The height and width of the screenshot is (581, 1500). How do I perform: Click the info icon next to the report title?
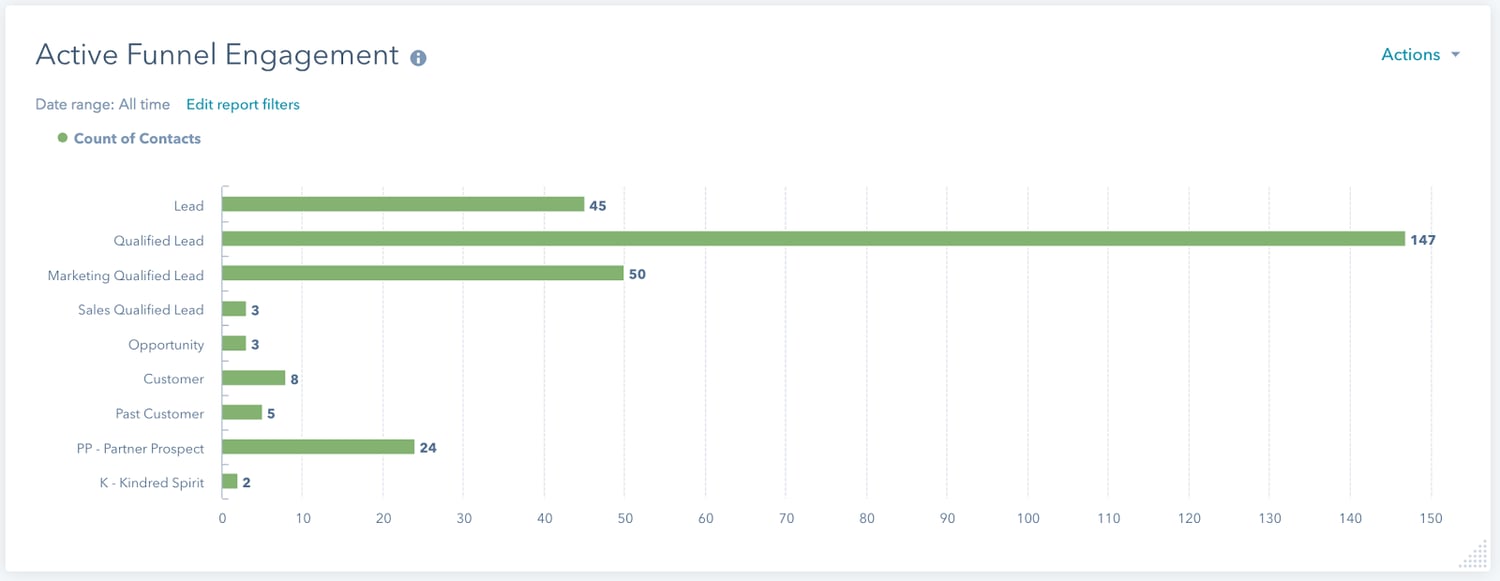417,57
